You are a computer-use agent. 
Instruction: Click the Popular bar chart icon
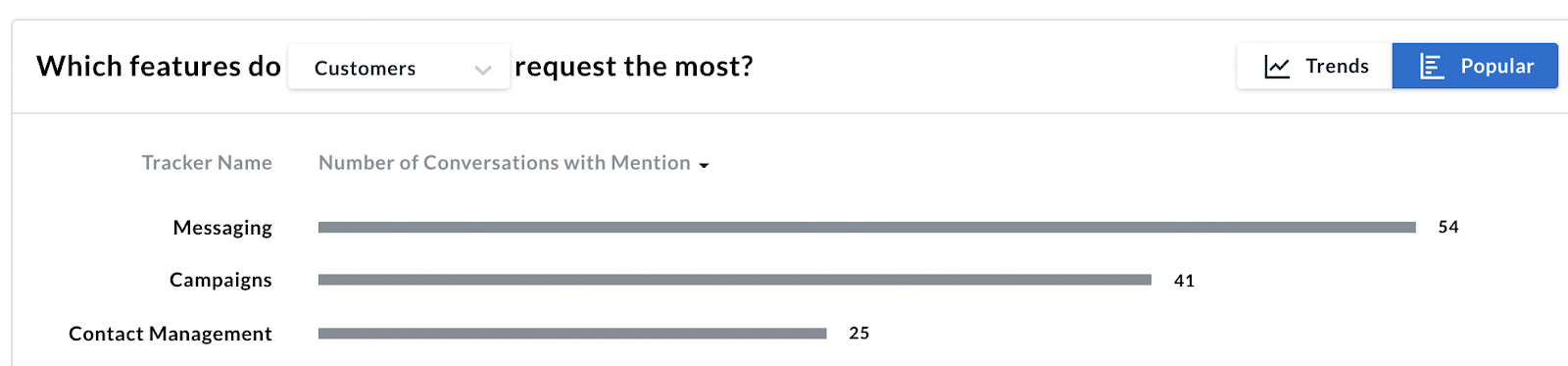1432,67
